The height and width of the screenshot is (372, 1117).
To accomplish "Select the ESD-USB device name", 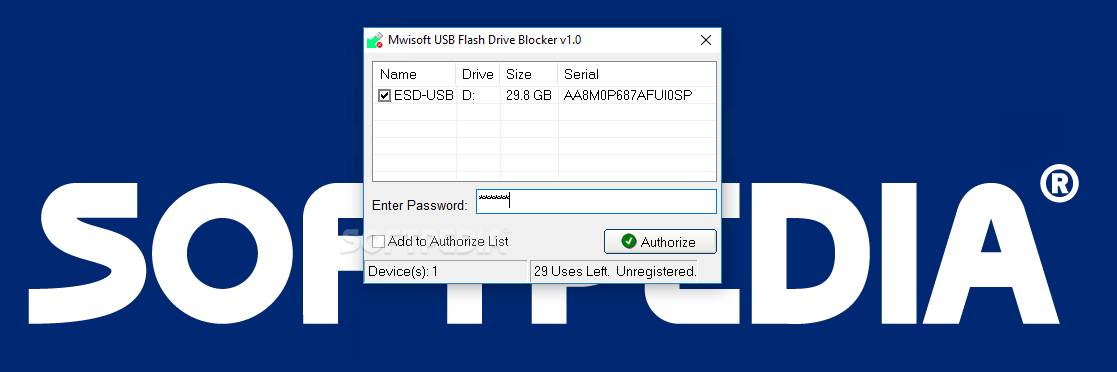I will (424, 95).
